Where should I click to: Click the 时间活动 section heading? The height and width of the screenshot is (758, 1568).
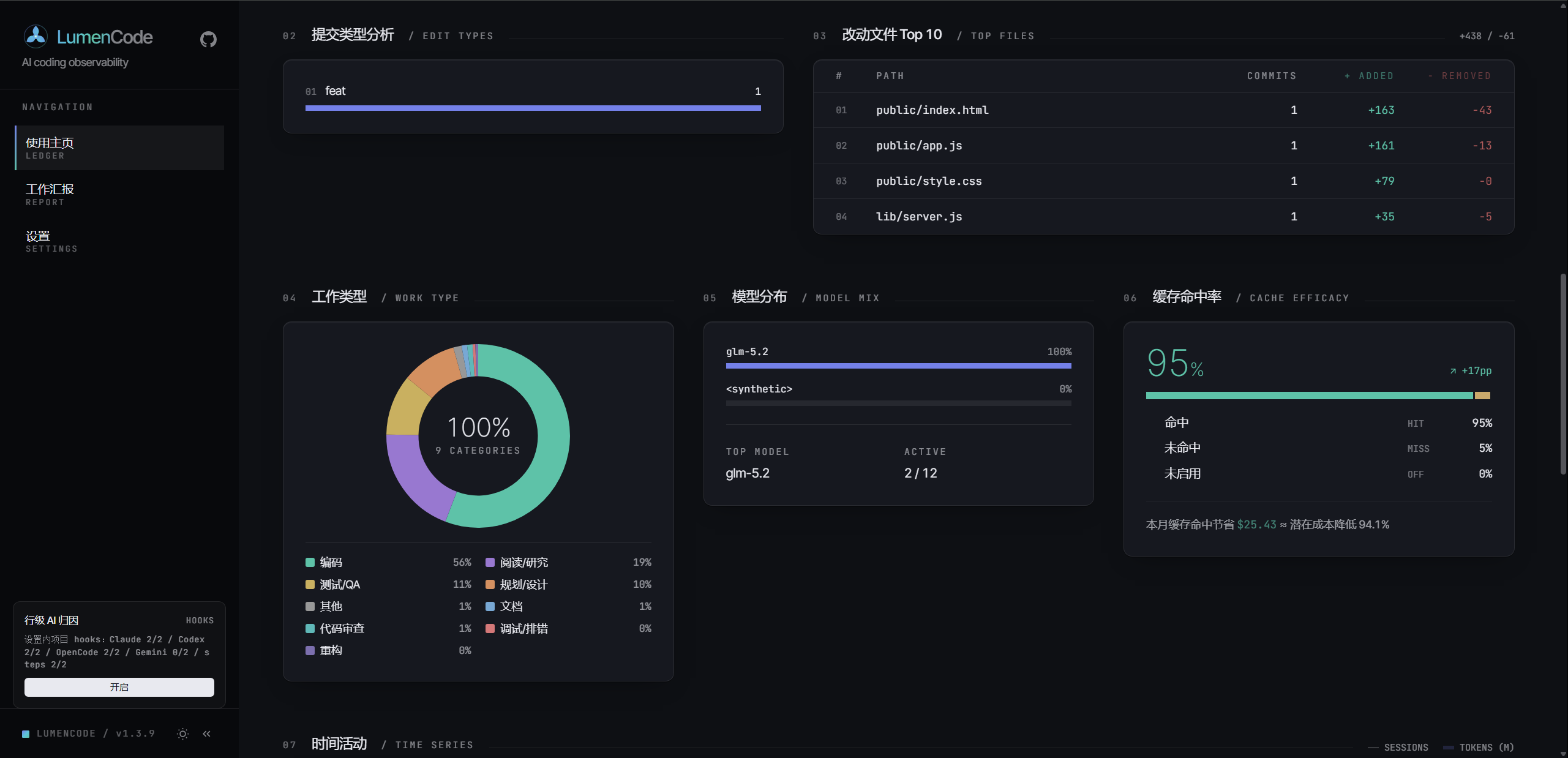pos(339,744)
